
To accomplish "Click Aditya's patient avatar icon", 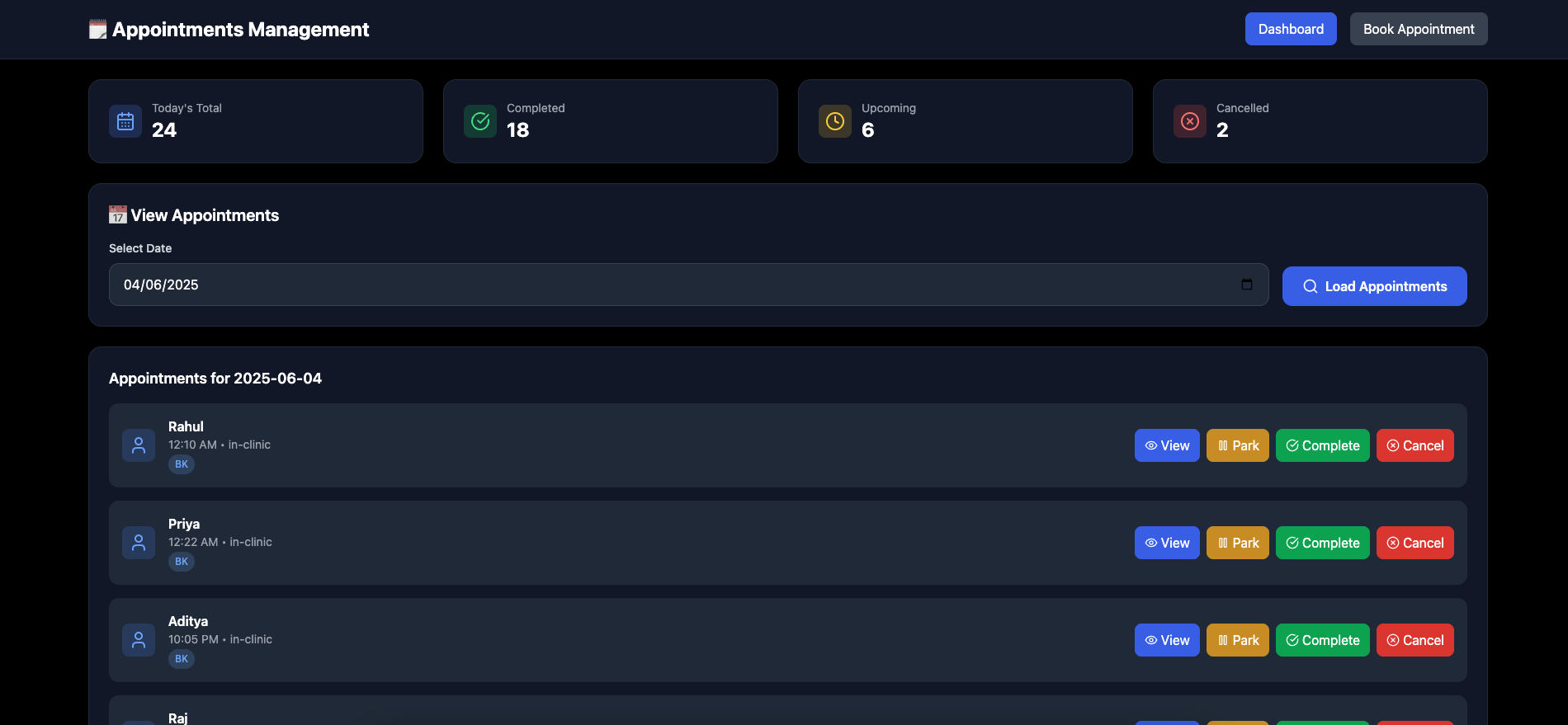I will point(139,640).
